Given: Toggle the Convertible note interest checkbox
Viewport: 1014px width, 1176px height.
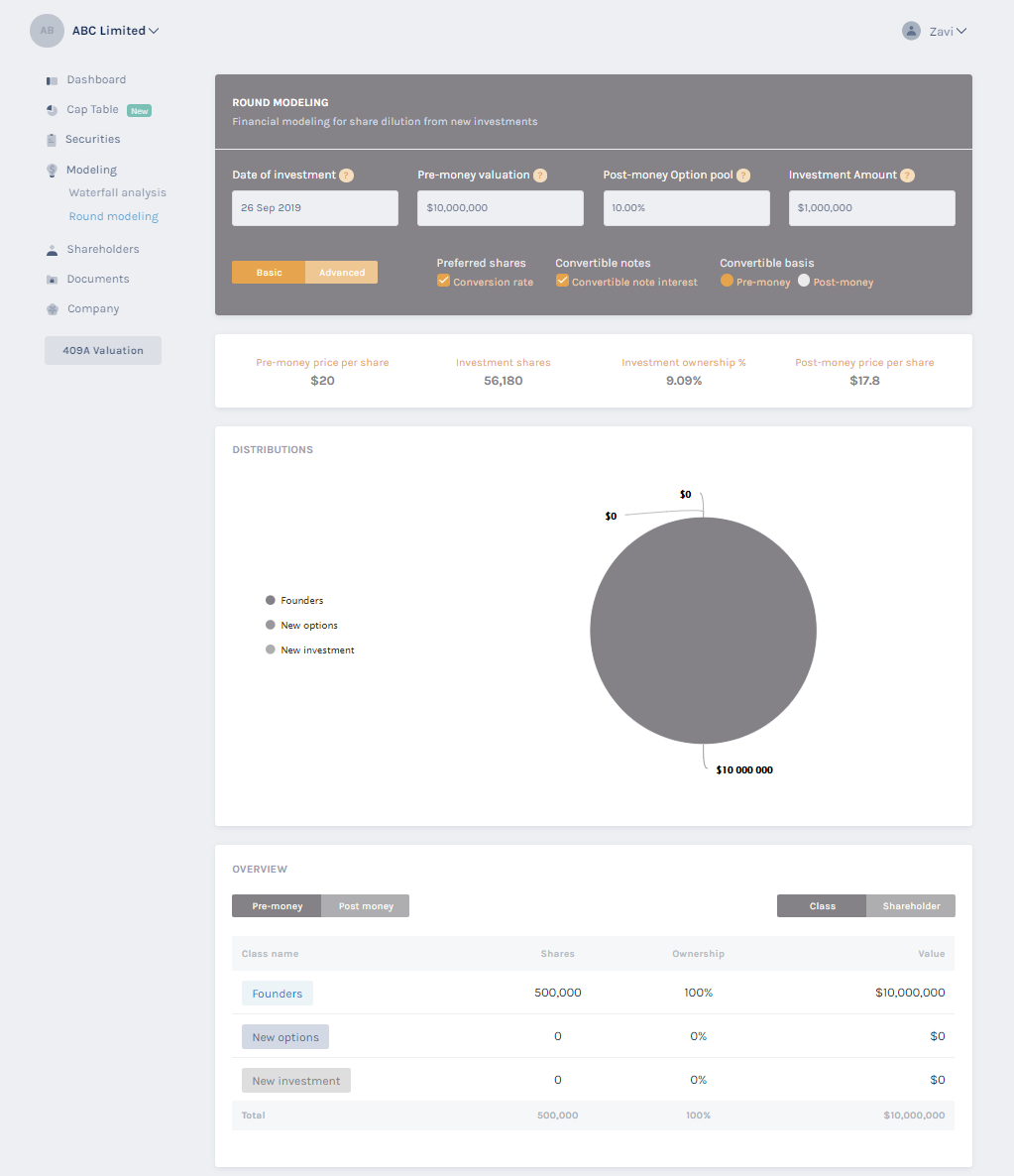Looking at the screenshot, I should (x=562, y=282).
